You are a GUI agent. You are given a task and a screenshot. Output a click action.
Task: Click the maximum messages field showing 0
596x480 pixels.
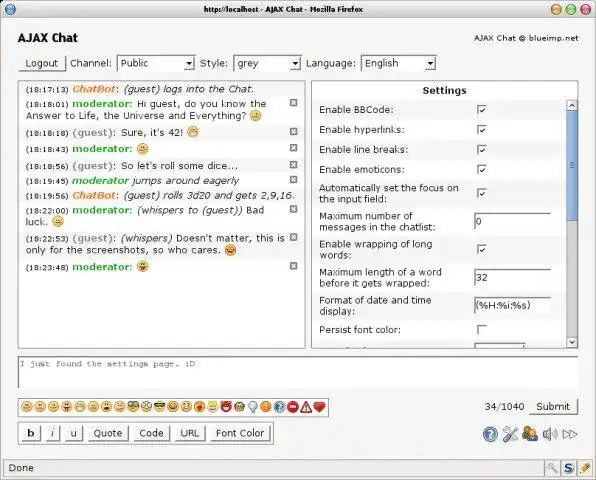512,221
